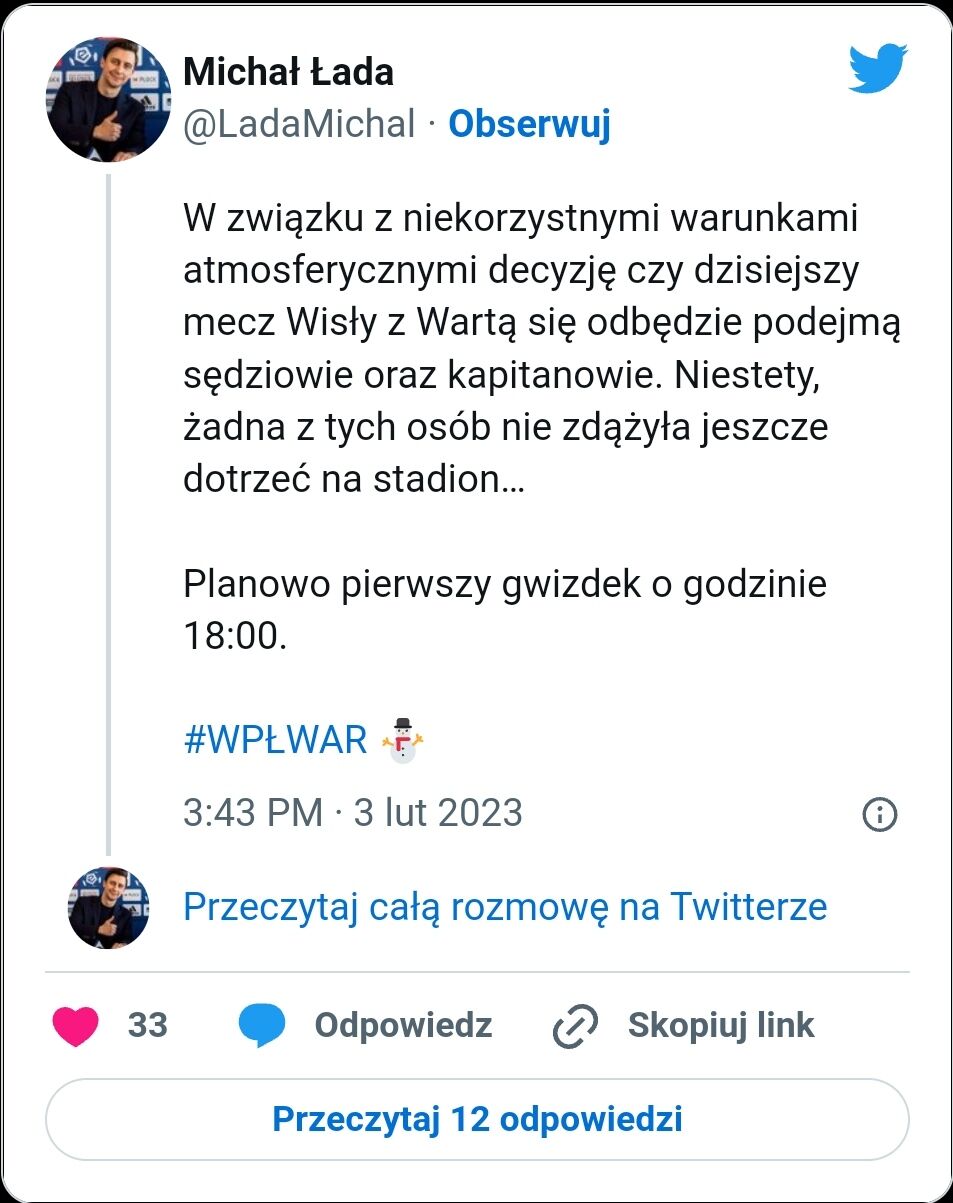Open Przeczytaj całą rozmowę na Twitterze
This screenshot has height=1203, width=953.
(x=505, y=907)
